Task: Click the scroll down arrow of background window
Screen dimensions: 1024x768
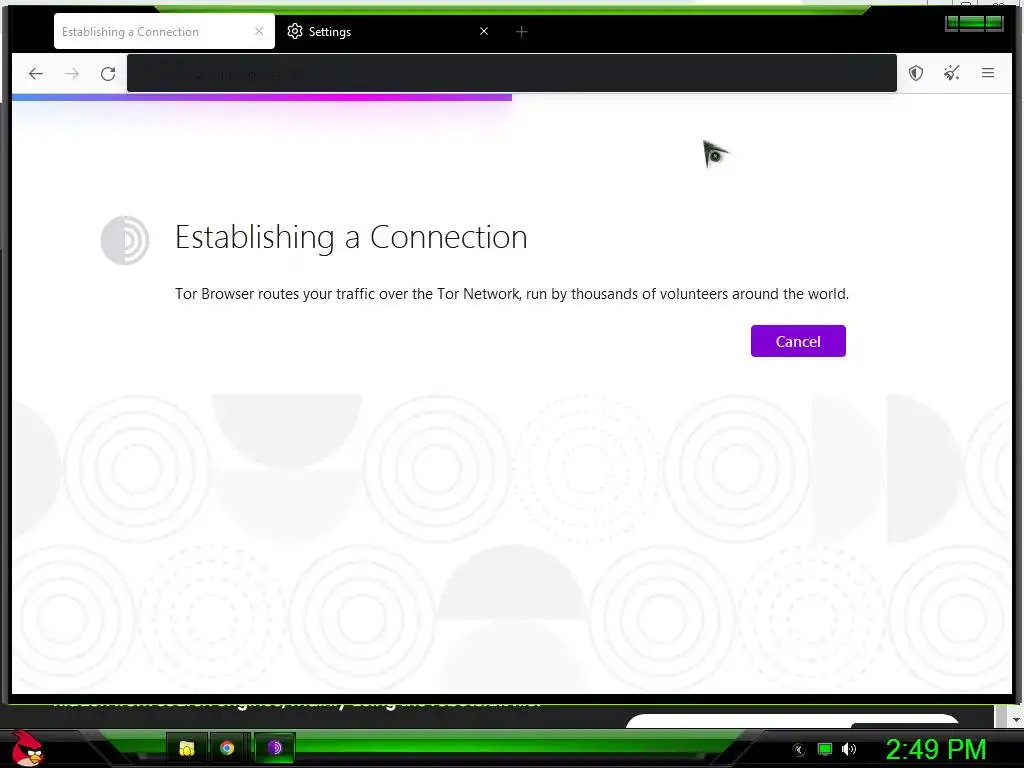Action: 1016,720
